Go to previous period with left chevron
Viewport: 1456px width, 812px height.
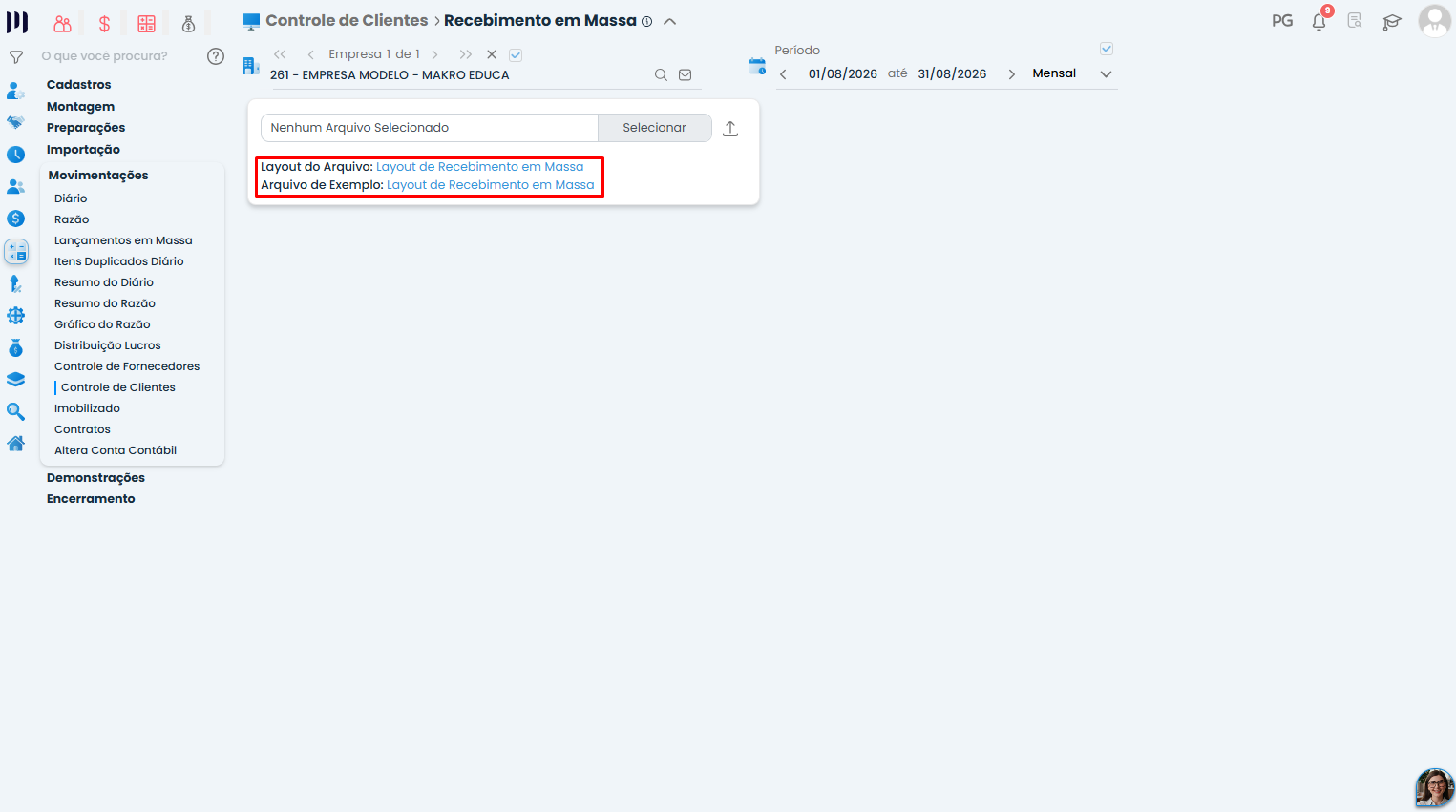783,74
